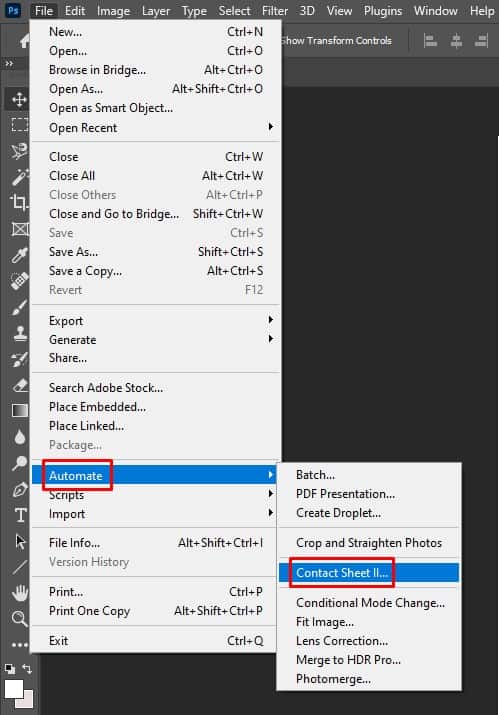This screenshot has height=715, width=499.
Task: Select the Rectangular Marquee tool
Action: 19,124
